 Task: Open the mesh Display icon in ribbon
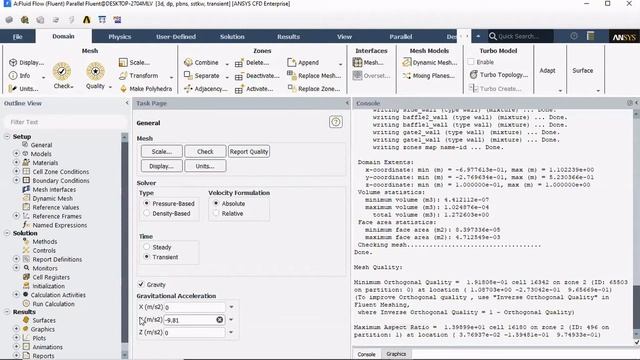pos(13,62)
